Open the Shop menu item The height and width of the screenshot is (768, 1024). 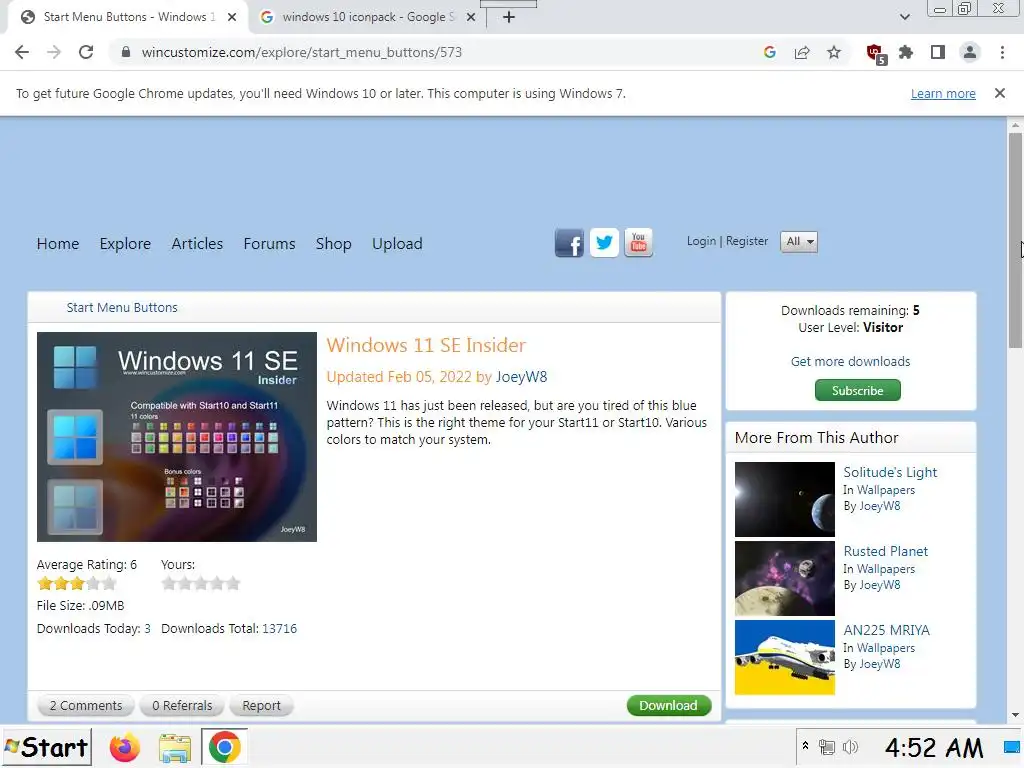pyautogui.click(x=334, y=244)
